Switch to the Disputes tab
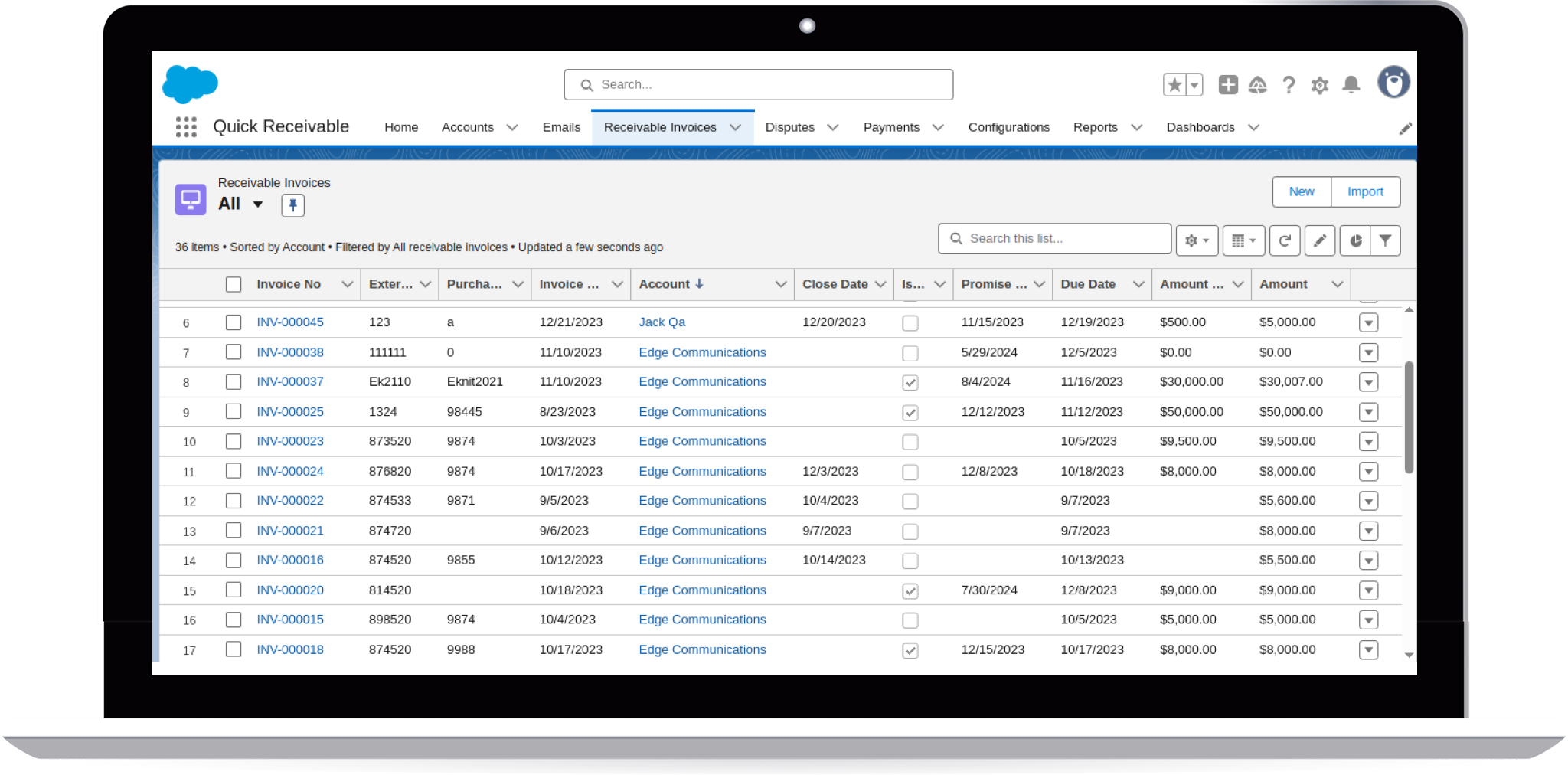Image resolution: width=1568 pixels, height=775 pixels. (790, 127)
